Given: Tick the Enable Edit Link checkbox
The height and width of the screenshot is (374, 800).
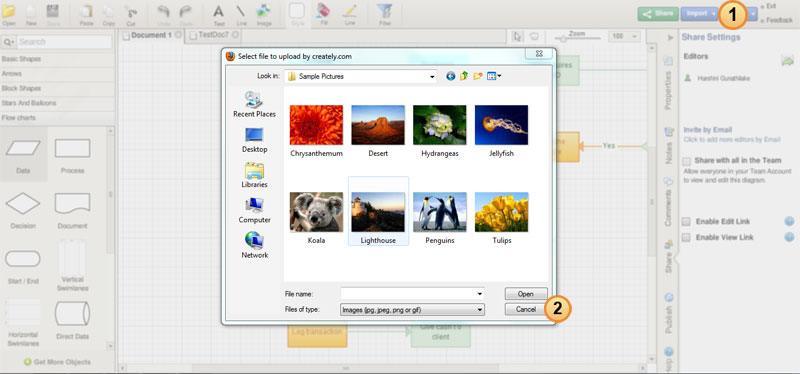Looking at the screenshot, I should point(687,222).
